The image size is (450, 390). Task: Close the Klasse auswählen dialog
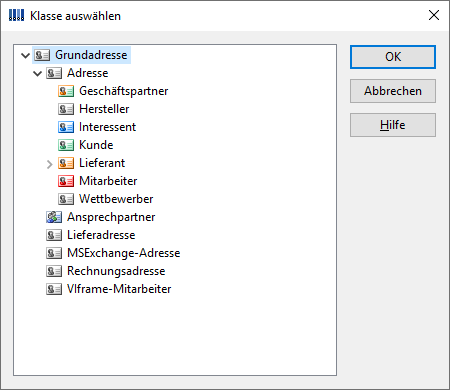434,15
